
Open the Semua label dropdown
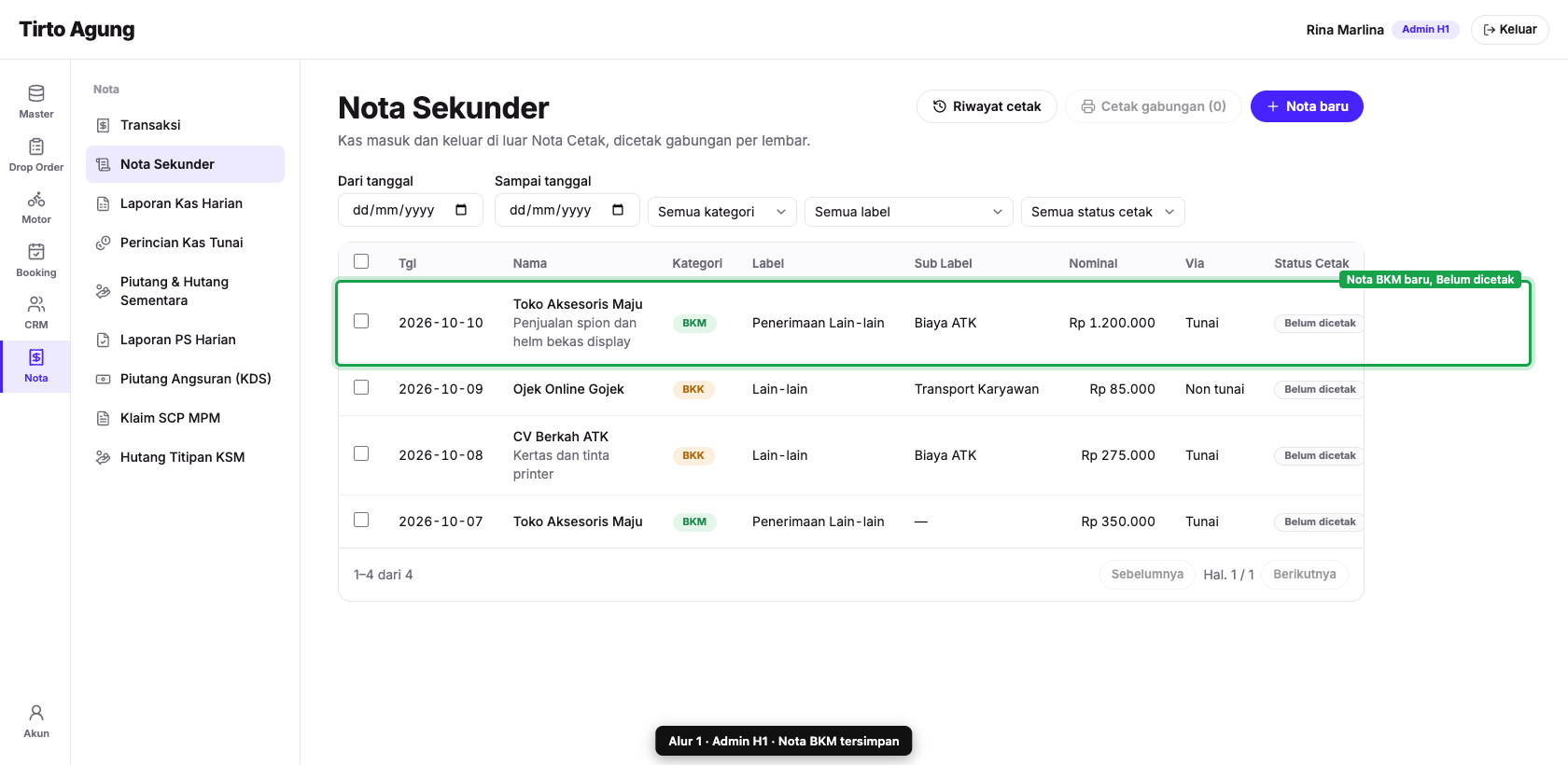pos(909,212)
